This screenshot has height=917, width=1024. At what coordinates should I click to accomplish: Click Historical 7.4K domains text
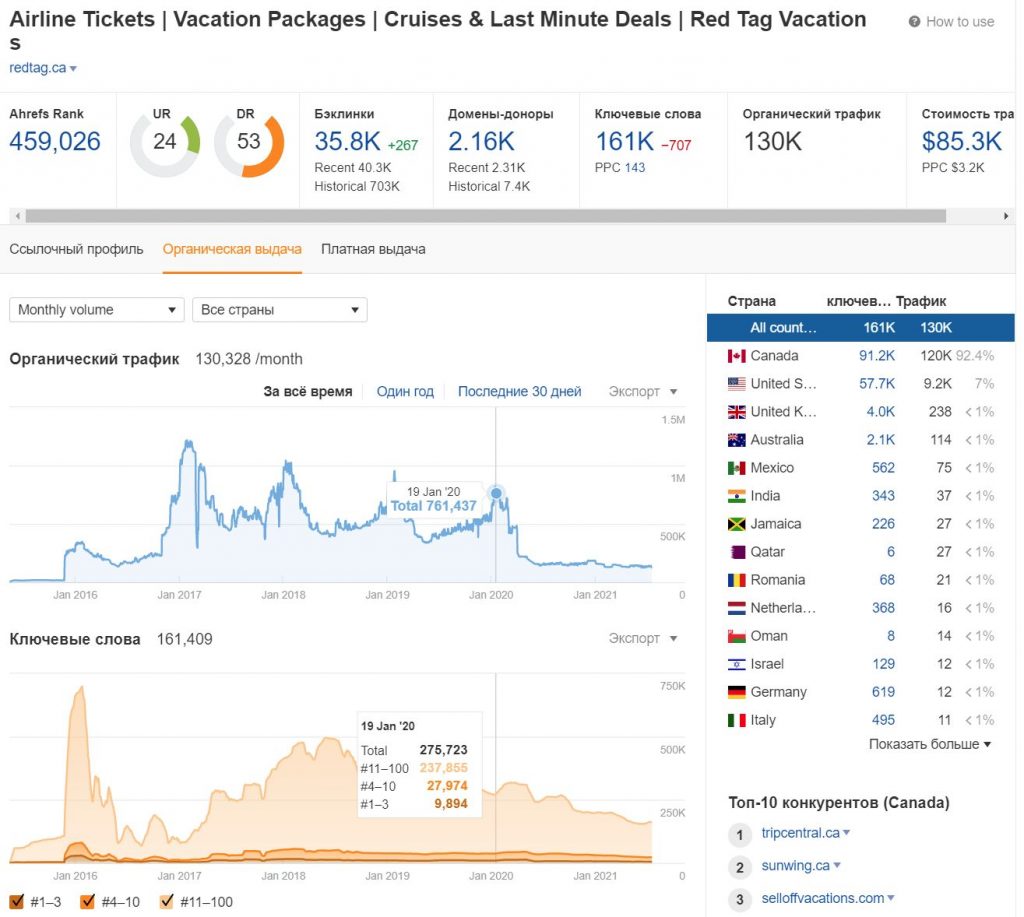489,187
